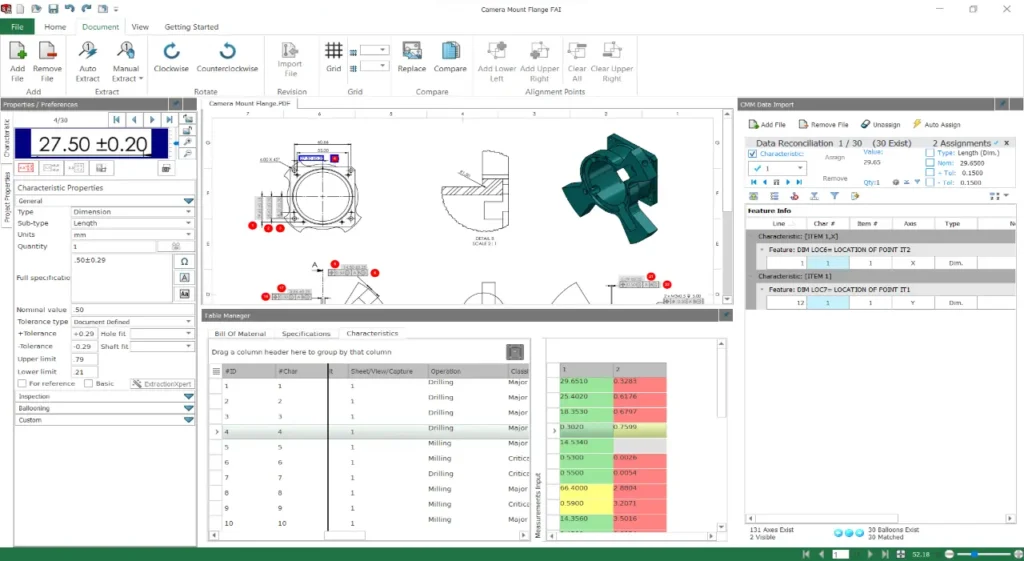Viewport: 1024px width, 561px height.
Task: Open the Sub-type Length dropdown
Action: [189, 223]
